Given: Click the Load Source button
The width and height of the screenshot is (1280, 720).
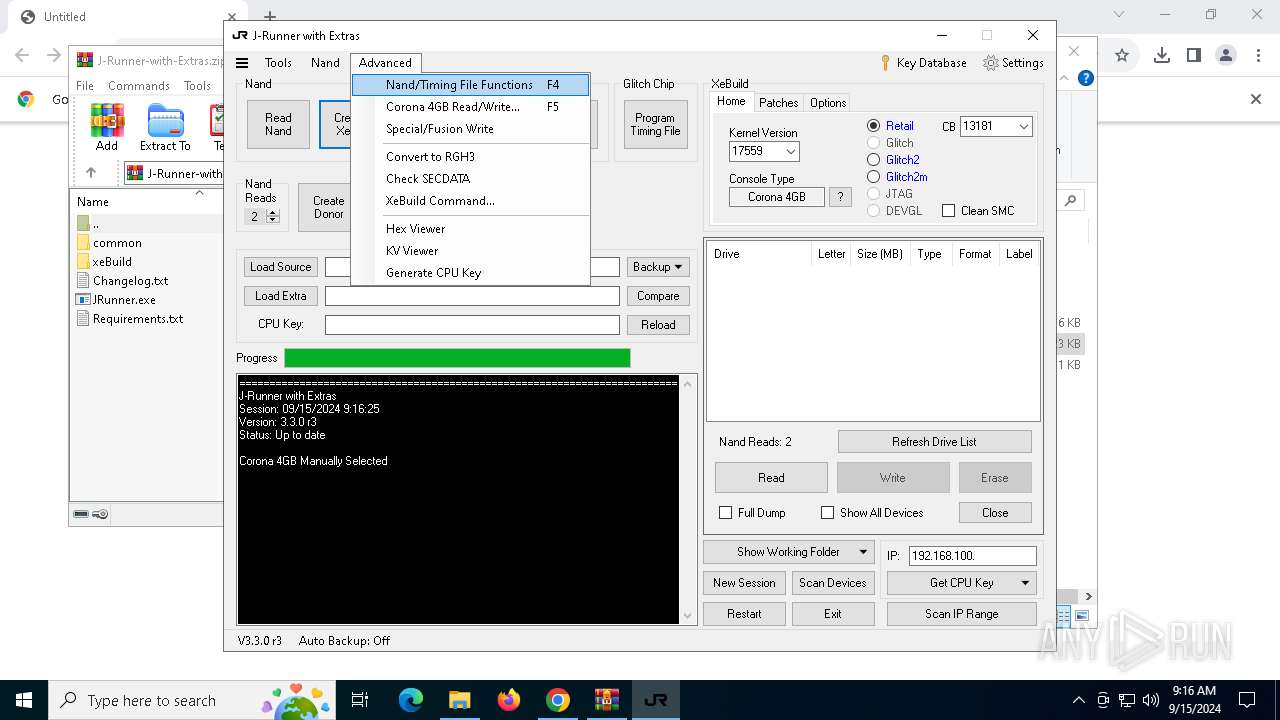Looking at the screenshot, I should click(x=281, y=267).
